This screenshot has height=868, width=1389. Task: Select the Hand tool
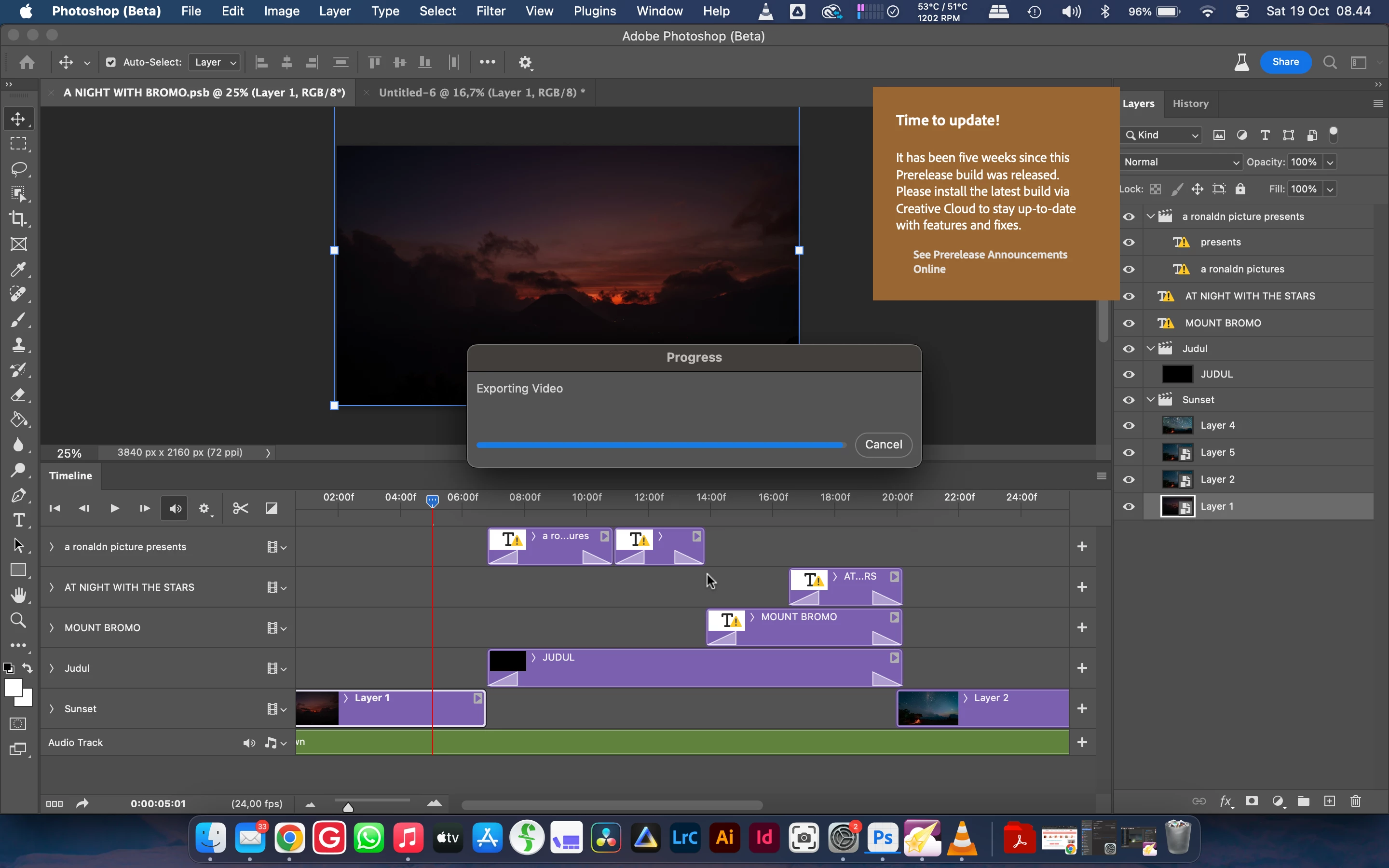pos(18,596)
